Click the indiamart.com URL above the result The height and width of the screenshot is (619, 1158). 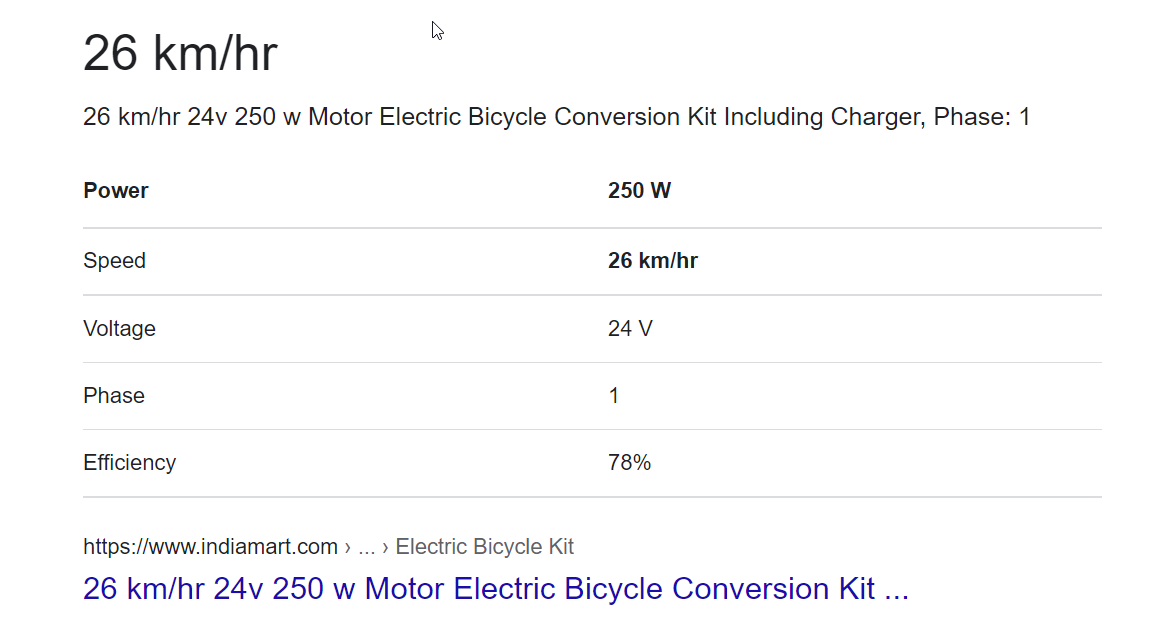[210, 547]
